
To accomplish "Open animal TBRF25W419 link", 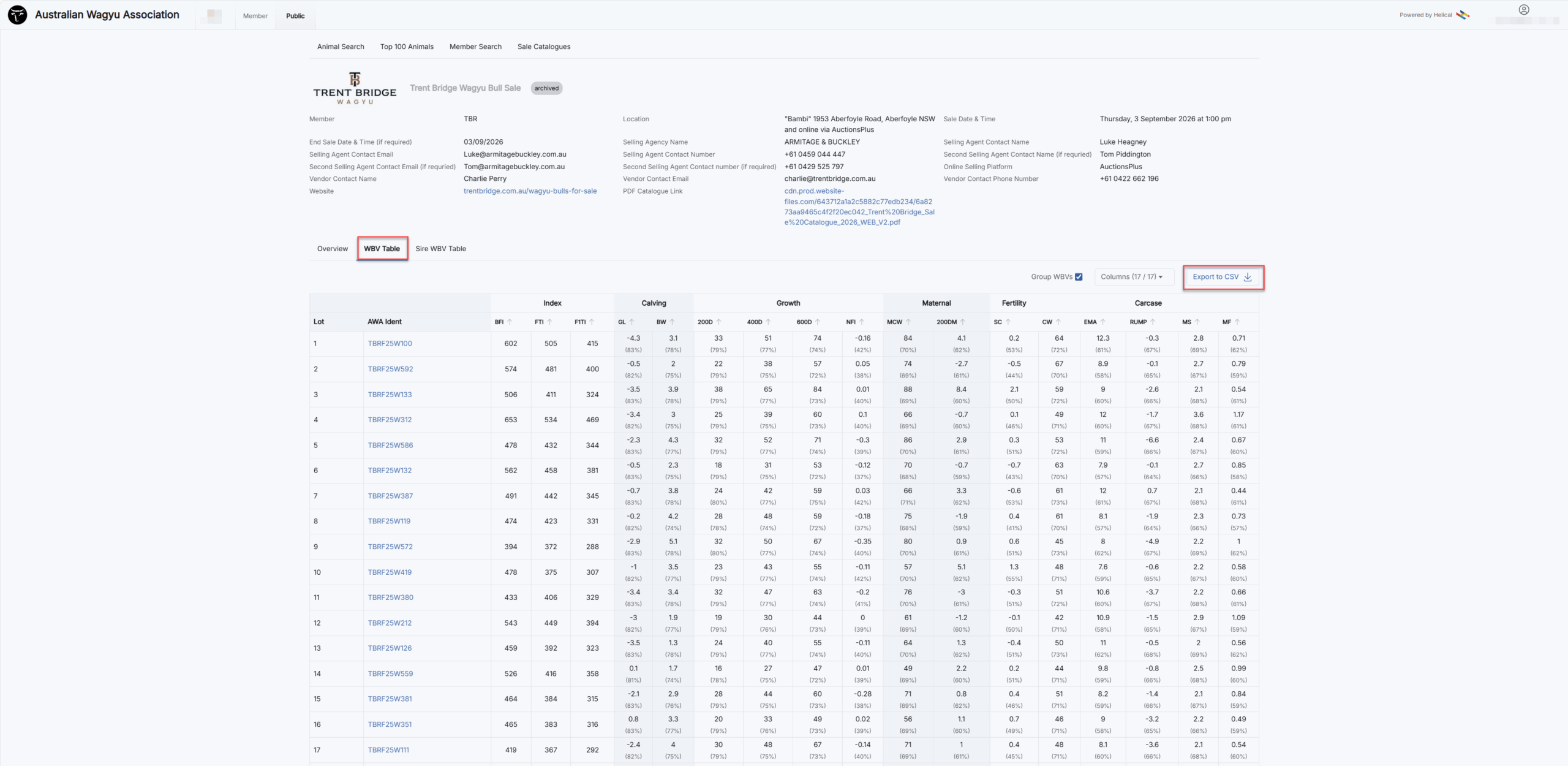I will coord(390,572).
